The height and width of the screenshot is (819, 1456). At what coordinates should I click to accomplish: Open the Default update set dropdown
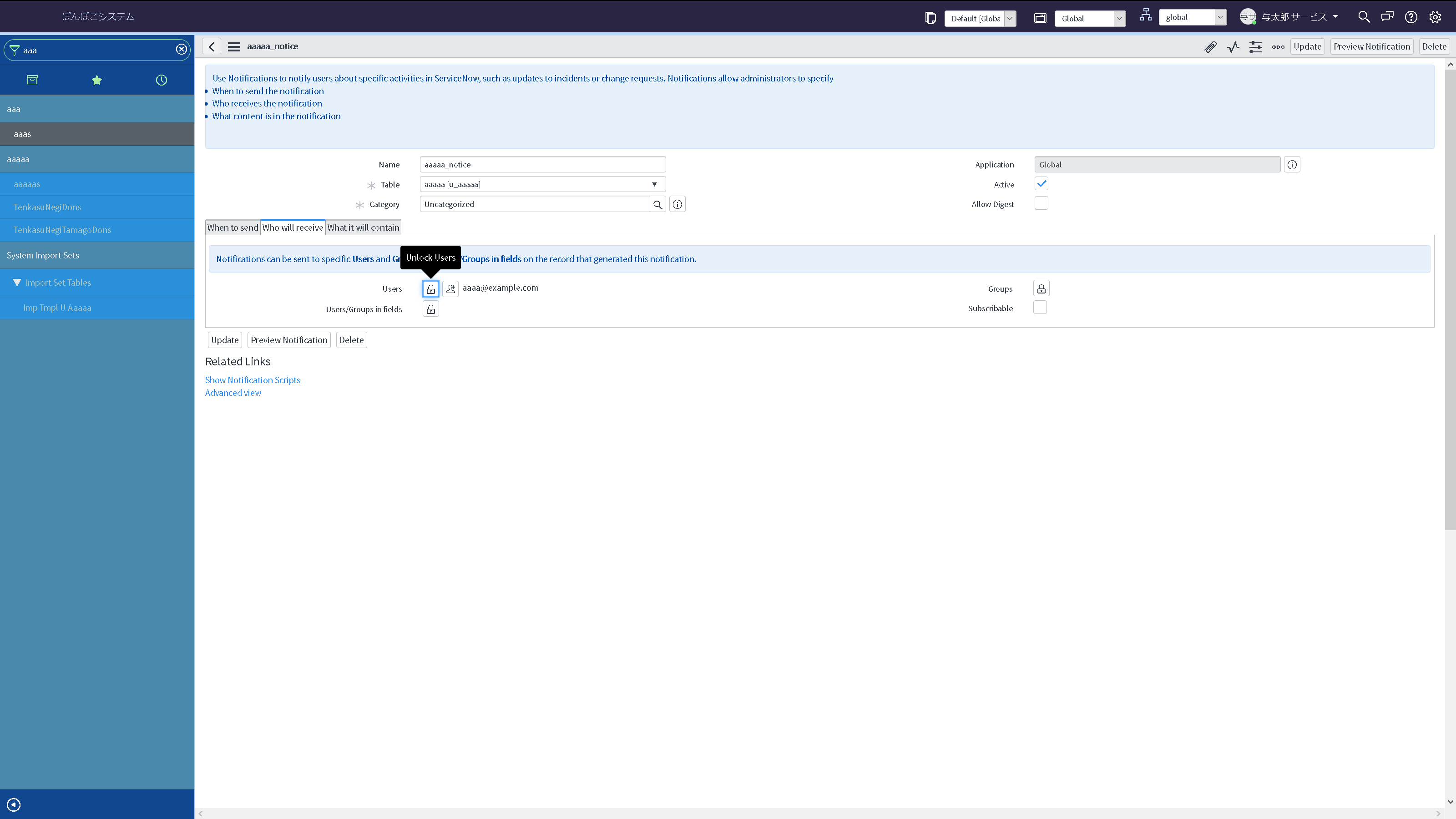pyautogui.click(x=981, y=18)
